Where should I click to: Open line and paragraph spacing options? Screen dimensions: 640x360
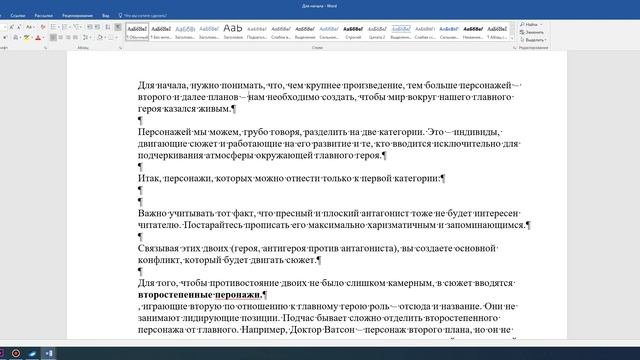[x=85, y=37]
